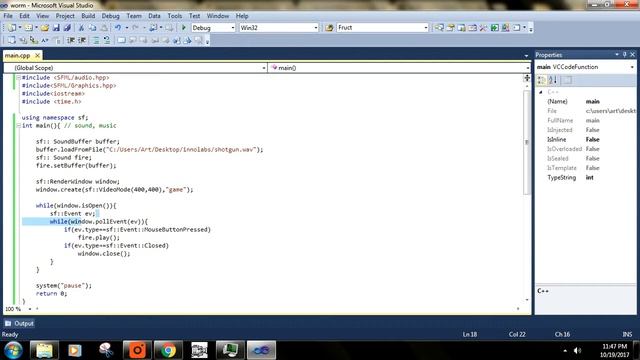The height and width of the screenshot is (360, 640).
Task: Click the Copy toolbar icon
Action: (93, 28)
